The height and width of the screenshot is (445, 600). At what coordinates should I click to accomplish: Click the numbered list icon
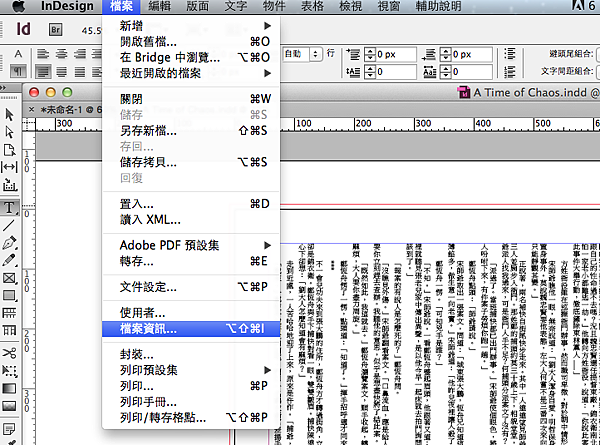click(510, 72)
